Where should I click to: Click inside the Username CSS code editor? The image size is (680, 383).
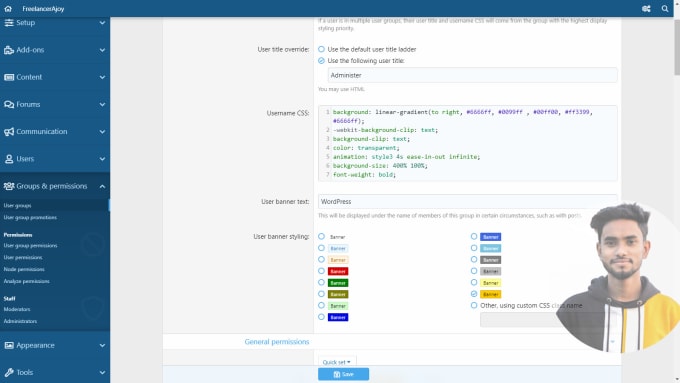pos(468,143)
